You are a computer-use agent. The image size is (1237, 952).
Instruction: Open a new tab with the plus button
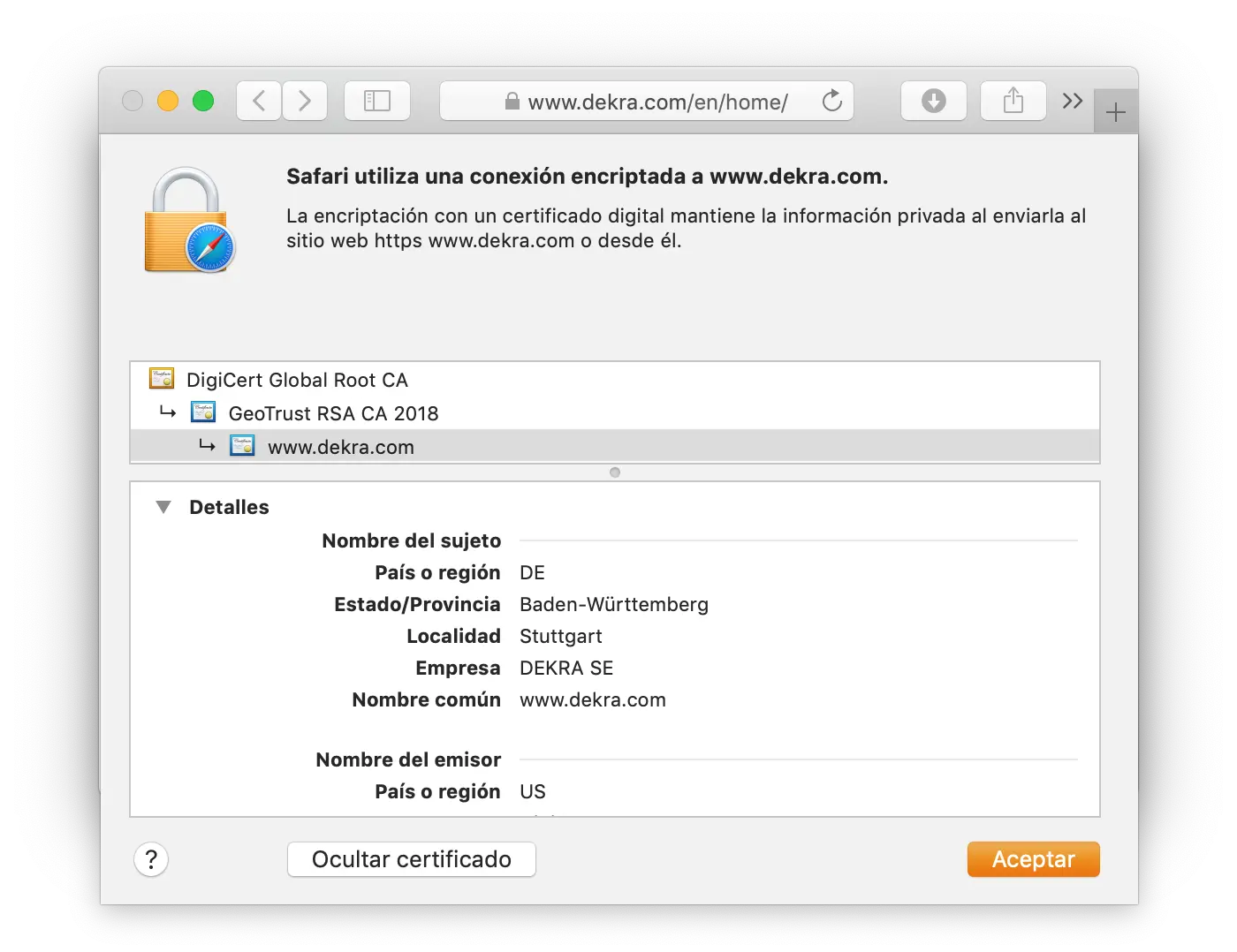(x=1116, y=112)
